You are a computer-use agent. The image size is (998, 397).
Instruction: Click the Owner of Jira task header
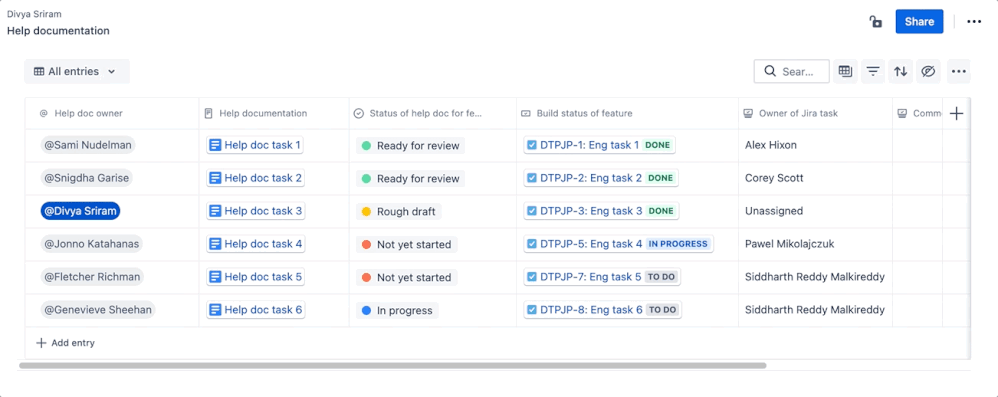pyautogui.click(x=815, y=113)
